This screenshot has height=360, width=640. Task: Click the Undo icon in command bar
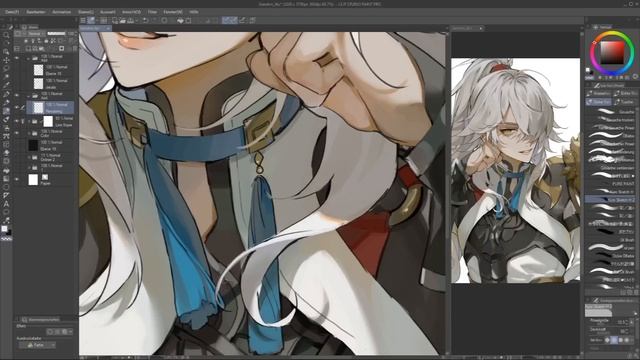(x=145, y=20)
